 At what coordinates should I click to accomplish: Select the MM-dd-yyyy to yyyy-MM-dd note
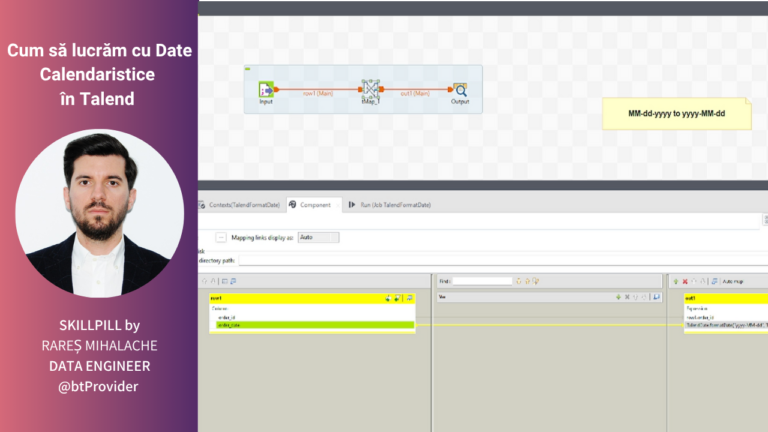point(676,114)
